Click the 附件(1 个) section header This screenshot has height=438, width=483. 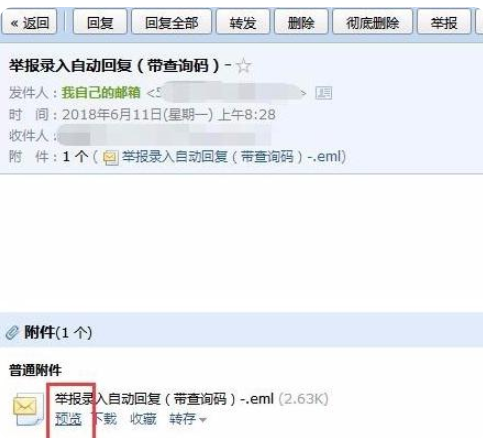pyautogui.click(x=58, y=332)
